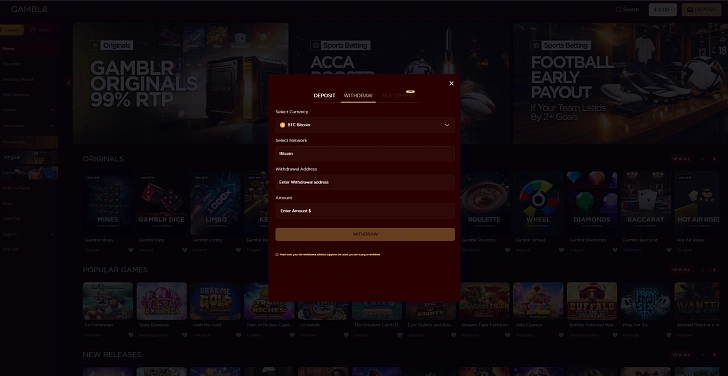Favorite Gamblr Wheel with heart icon
The width and height of the screenshot is (728, 376).
(x=561, y=250)
